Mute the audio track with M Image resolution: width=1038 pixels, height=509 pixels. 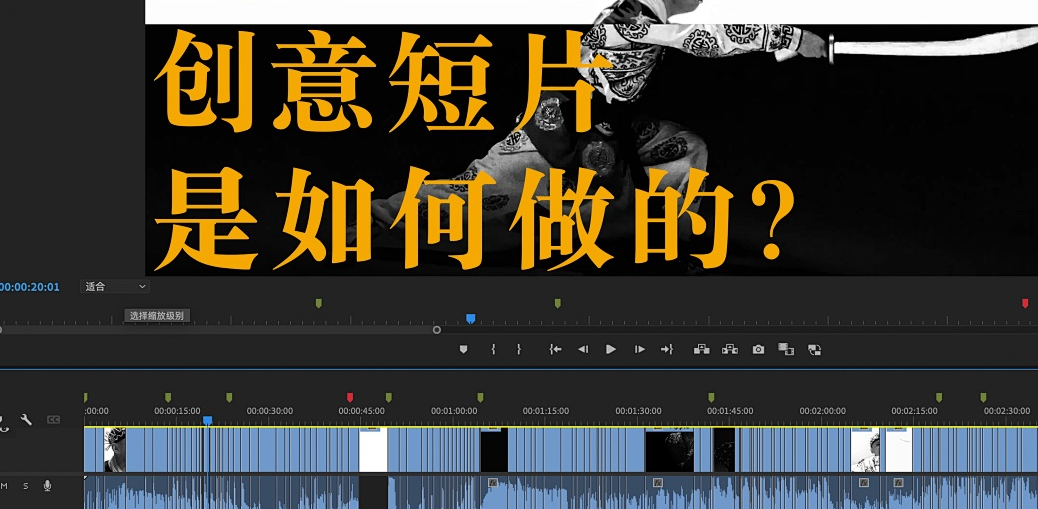[4, 486]
